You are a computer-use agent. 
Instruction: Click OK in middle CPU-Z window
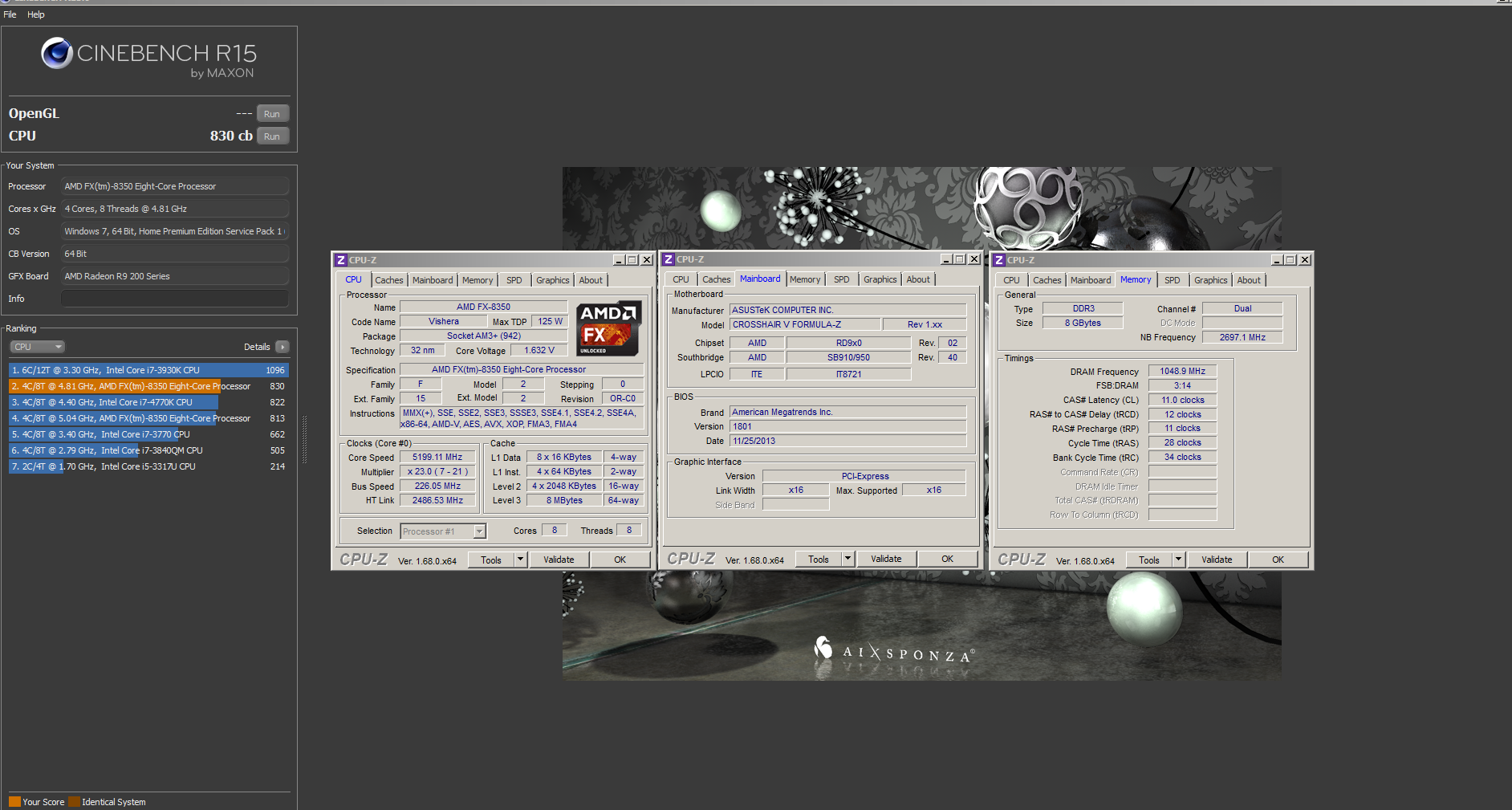click(x=948, y=560)
